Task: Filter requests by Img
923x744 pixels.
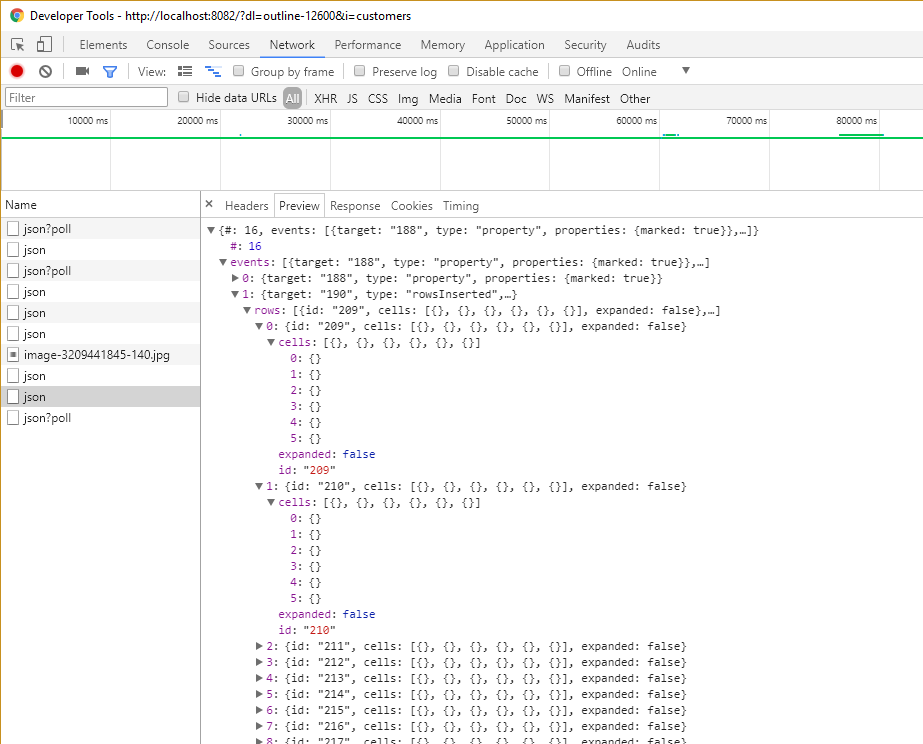Action: click(x=408, y=98)
